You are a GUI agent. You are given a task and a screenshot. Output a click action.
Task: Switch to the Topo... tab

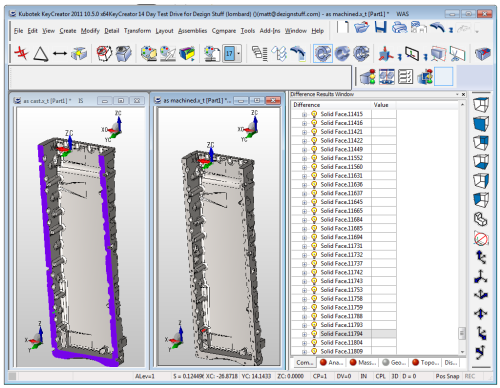point(426,362)
